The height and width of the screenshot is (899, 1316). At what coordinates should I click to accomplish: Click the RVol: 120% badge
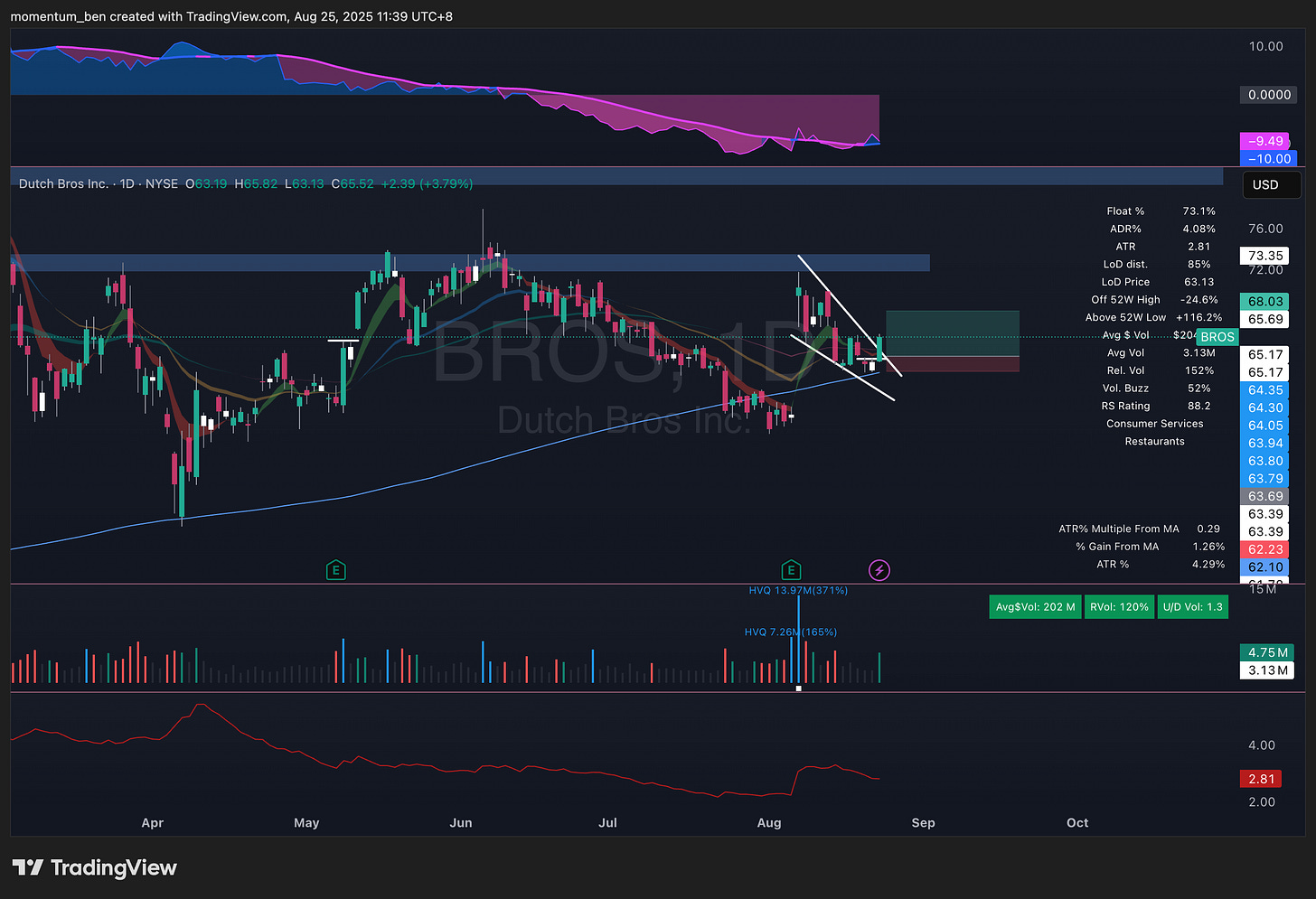[x=1119, y=607]
